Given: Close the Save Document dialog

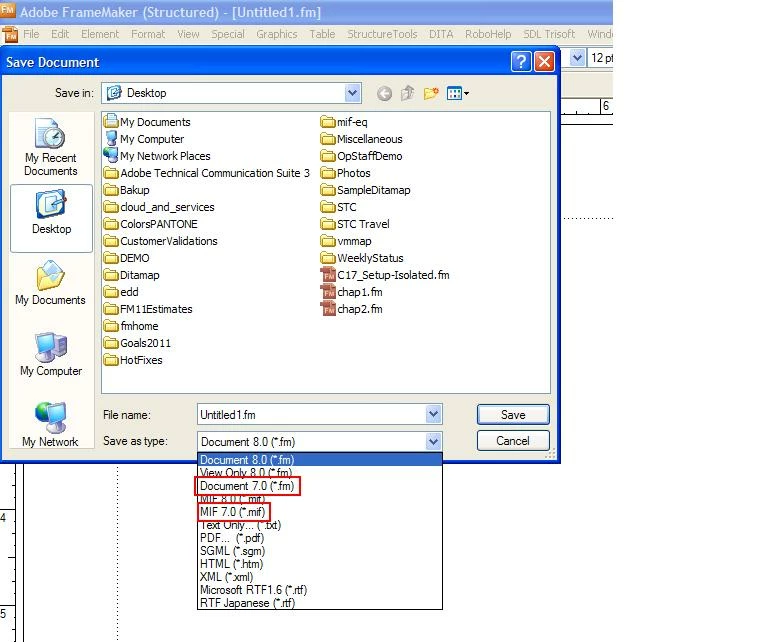Looking at the screenshot, I should click(x=544, y=62).
